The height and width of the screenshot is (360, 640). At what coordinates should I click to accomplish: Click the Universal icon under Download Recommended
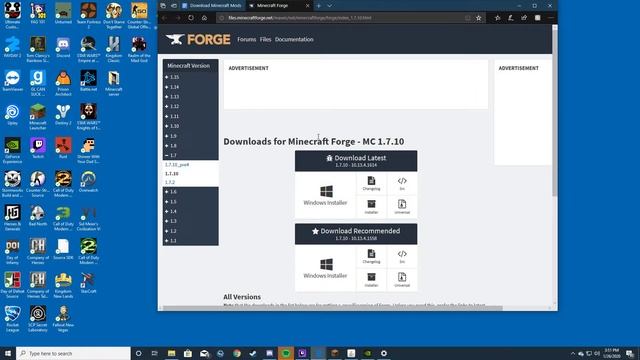[x=402, y=280]
